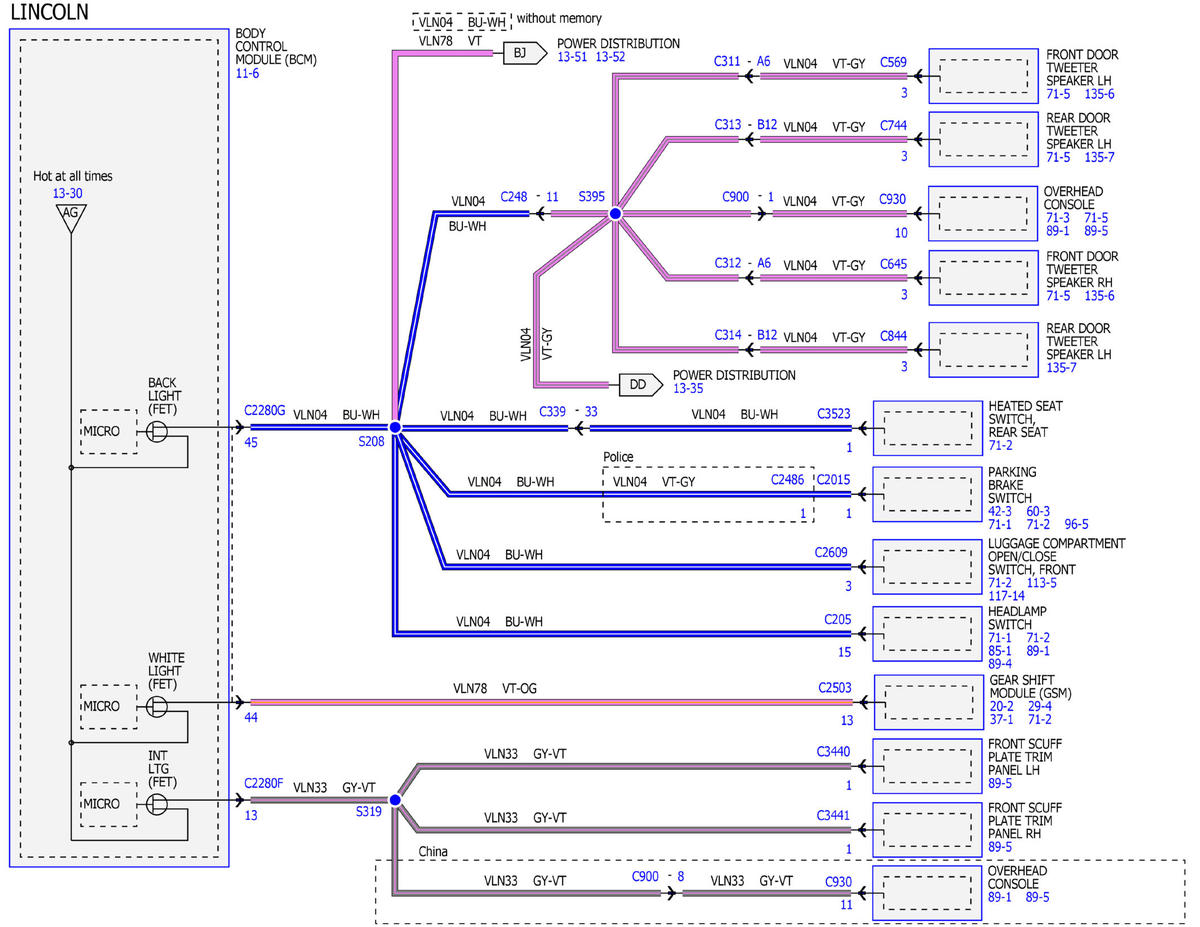Click the AG triangle symbol
The height and width of the screenshot is (927, 1200).
[x=70, y=217]
